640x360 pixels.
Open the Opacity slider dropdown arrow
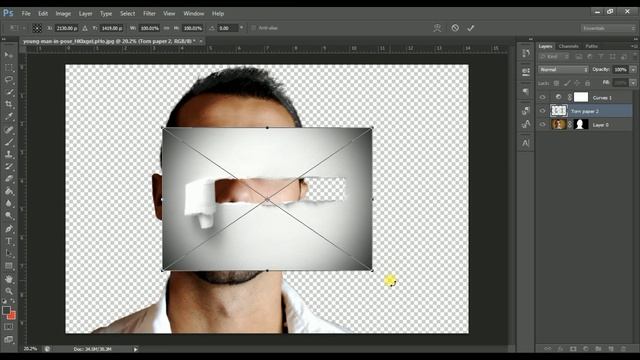tap(633, 70)
